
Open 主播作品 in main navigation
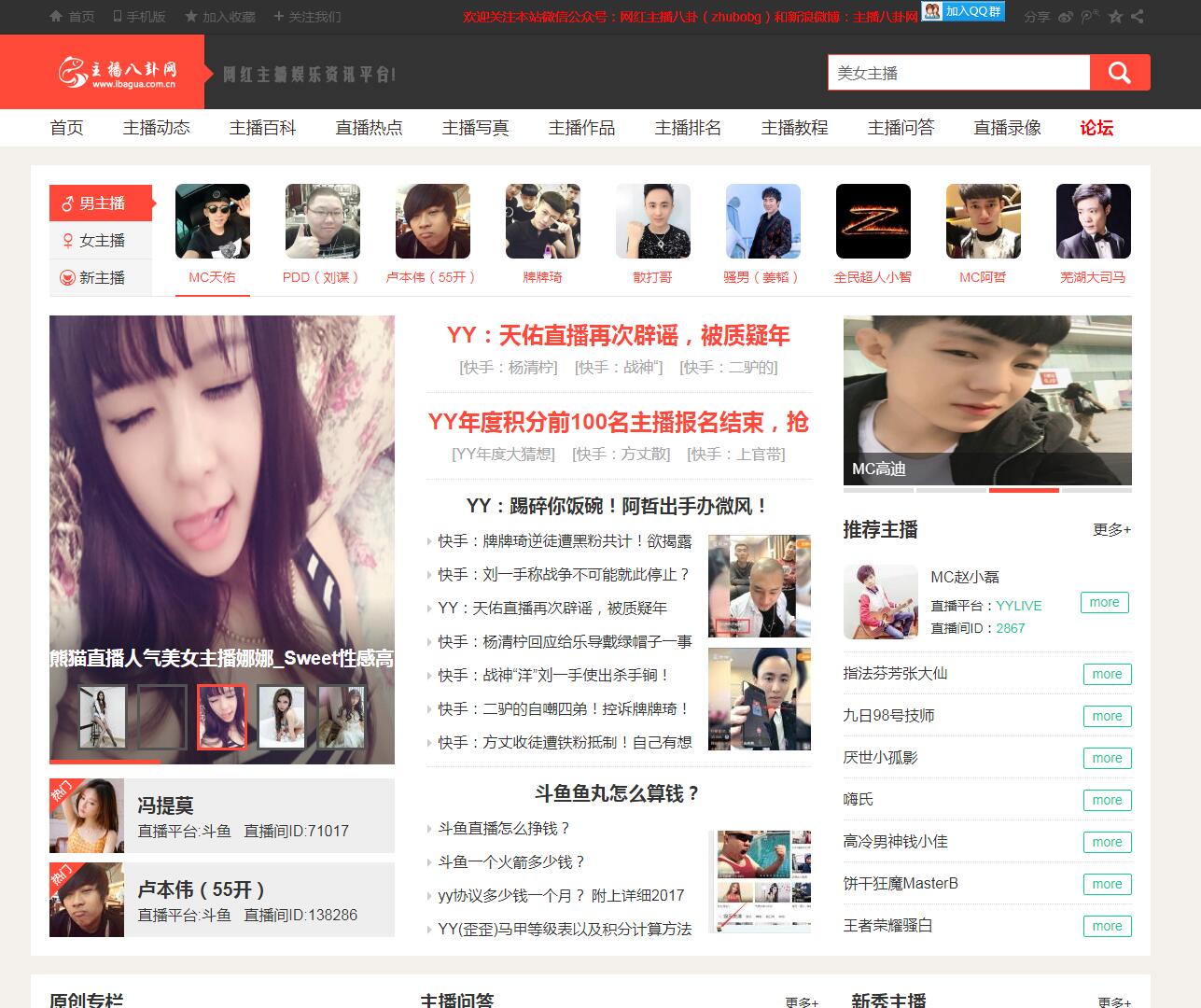tap(582, 128)
